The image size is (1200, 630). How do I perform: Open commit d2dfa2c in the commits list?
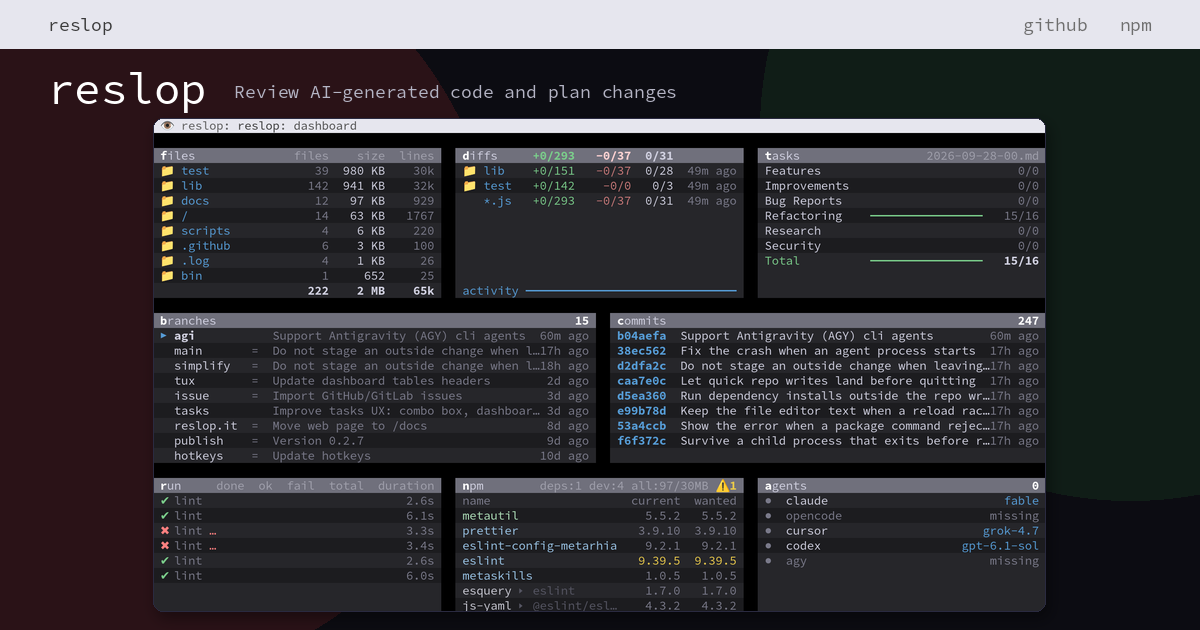click(827, 366)
